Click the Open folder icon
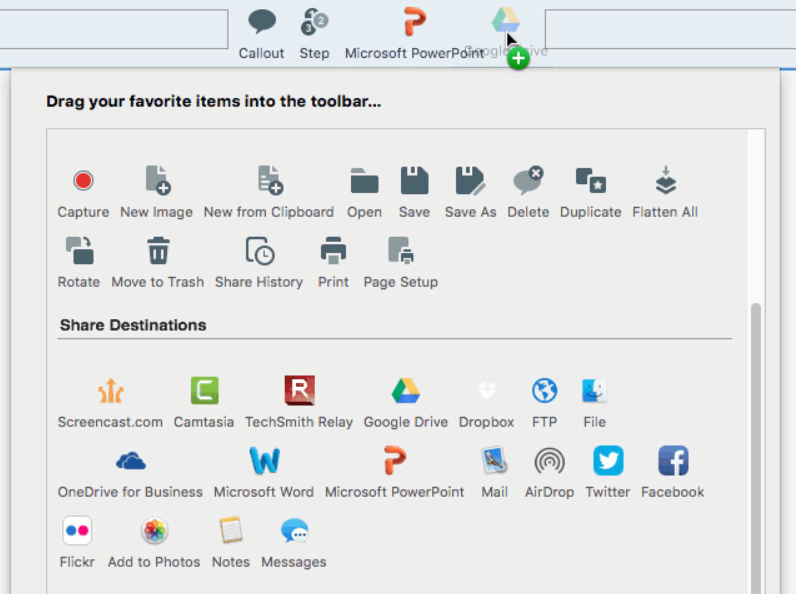Viewport: 796px width, 594px height. tap(364, 181)
